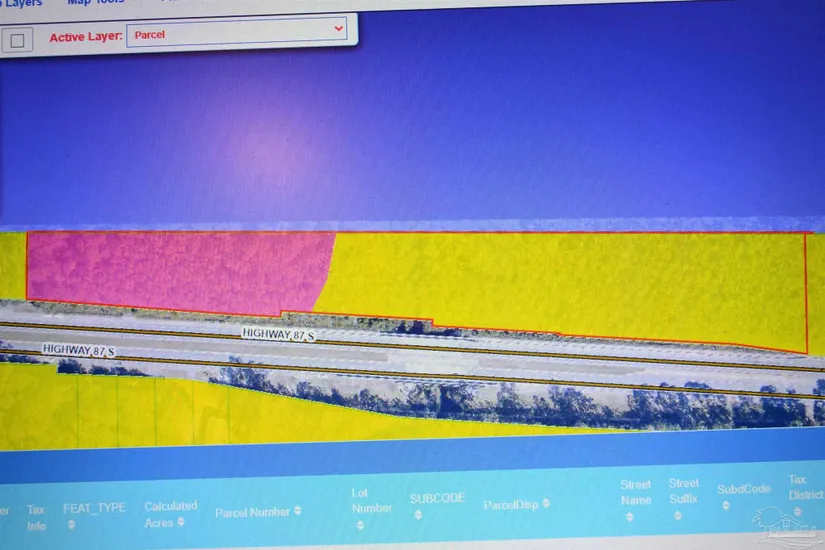Open the Active Layer Parcel dropdown
825x550 pixels.
pyautogui.click(x=237, y=32)
